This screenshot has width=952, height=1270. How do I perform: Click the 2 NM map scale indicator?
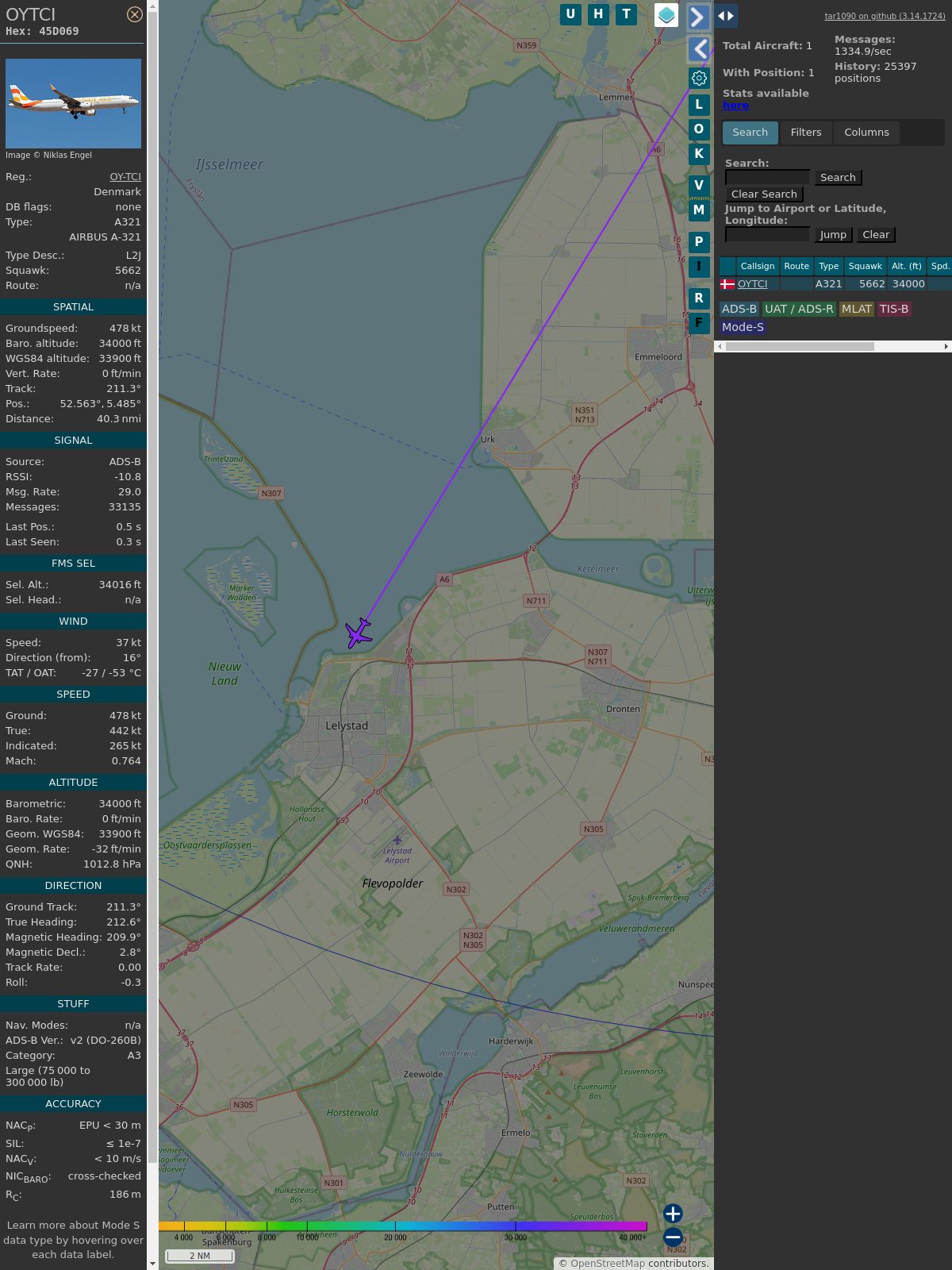(x=200, y=1256)
